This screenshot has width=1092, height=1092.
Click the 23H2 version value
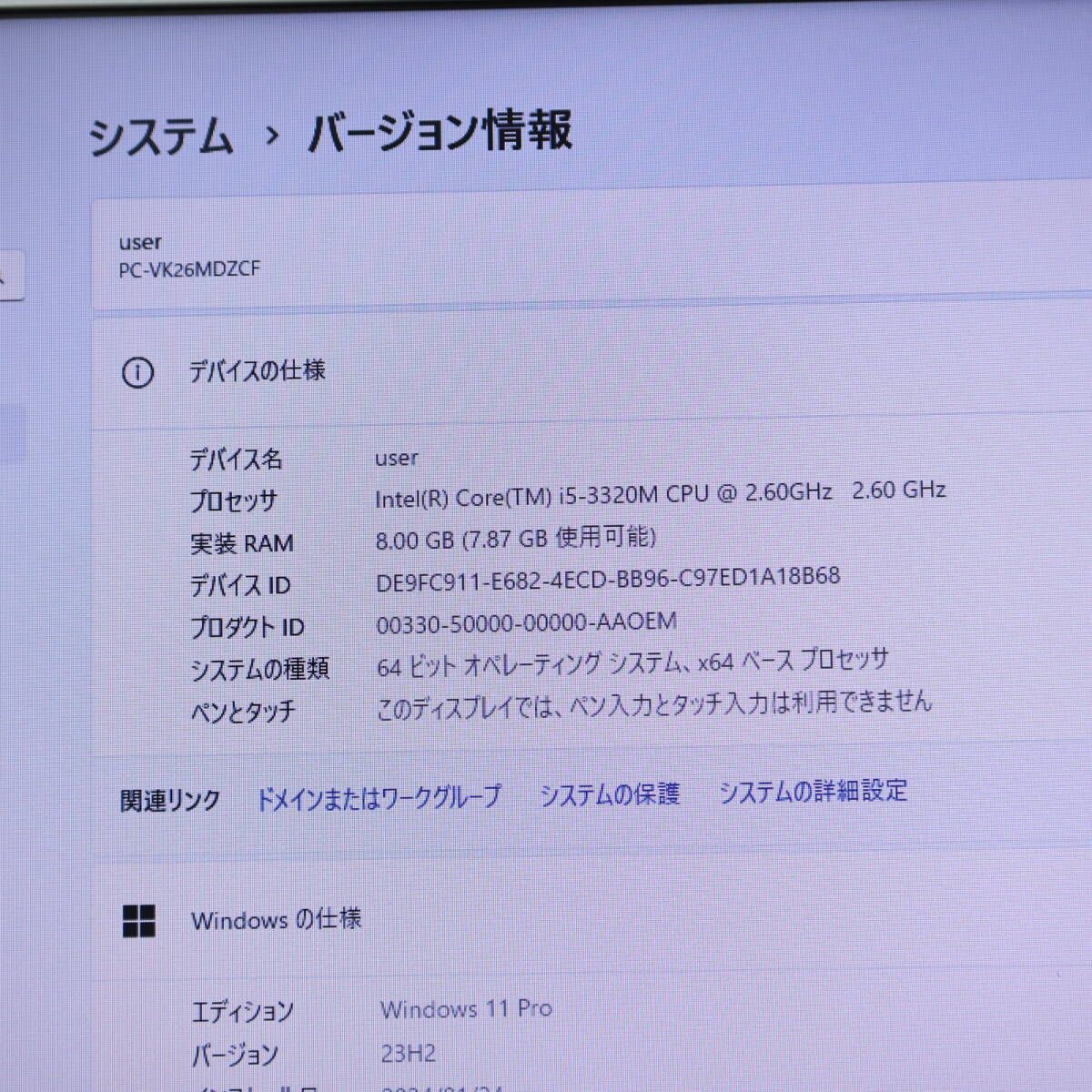click(409, 1054)
